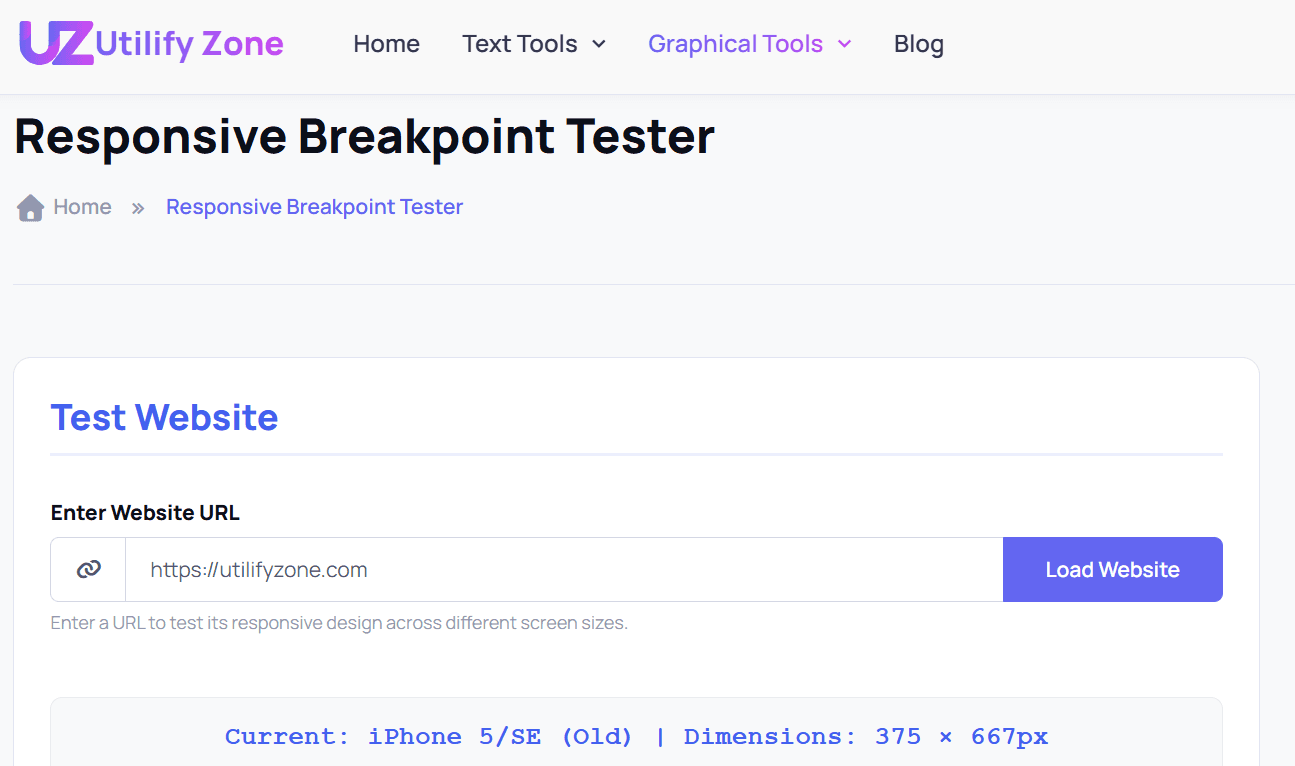Click the Load Website button
1295x766 pixels.
[1112, 568]
